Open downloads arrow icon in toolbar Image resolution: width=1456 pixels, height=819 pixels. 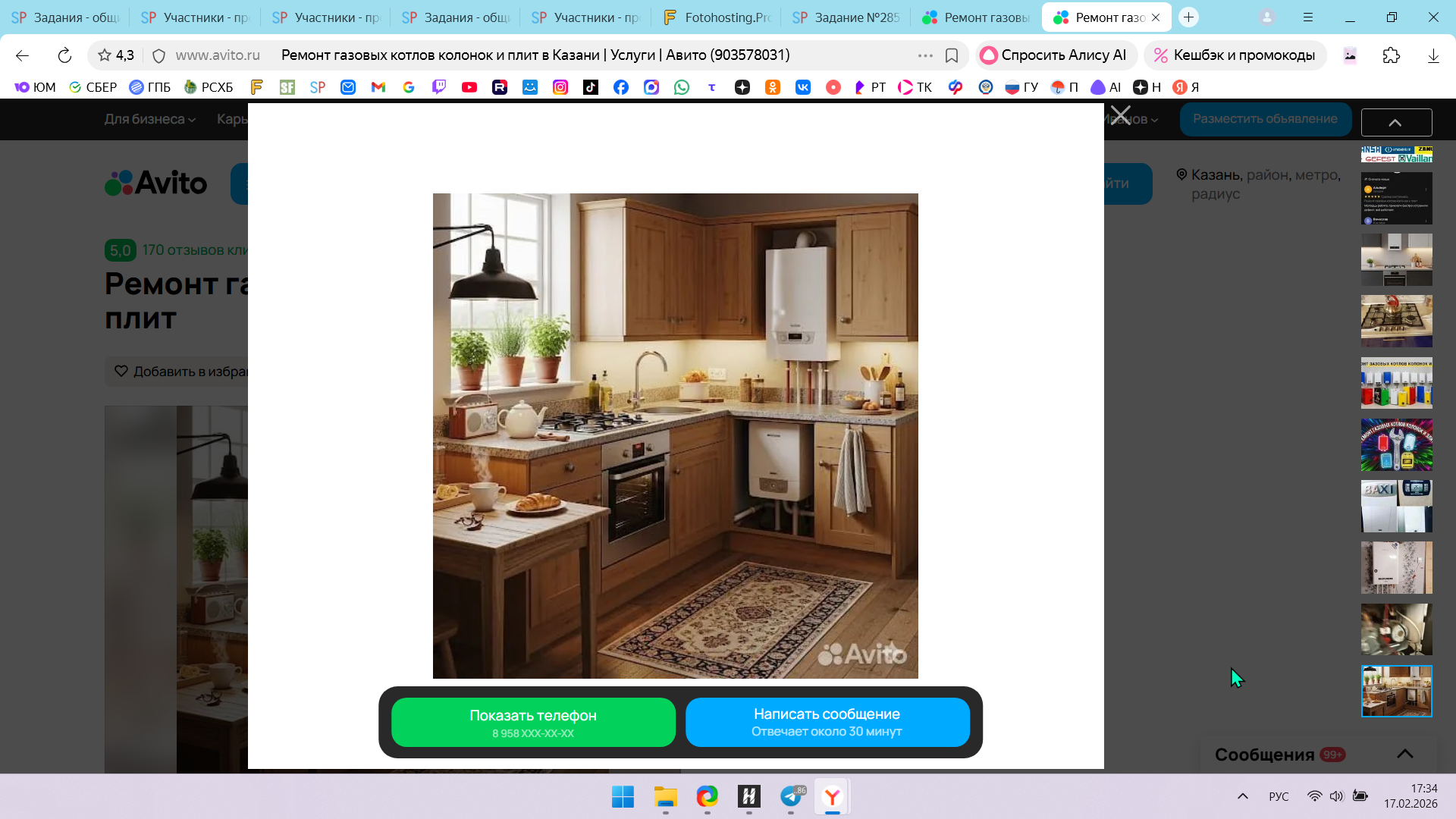coord(1432,55)
